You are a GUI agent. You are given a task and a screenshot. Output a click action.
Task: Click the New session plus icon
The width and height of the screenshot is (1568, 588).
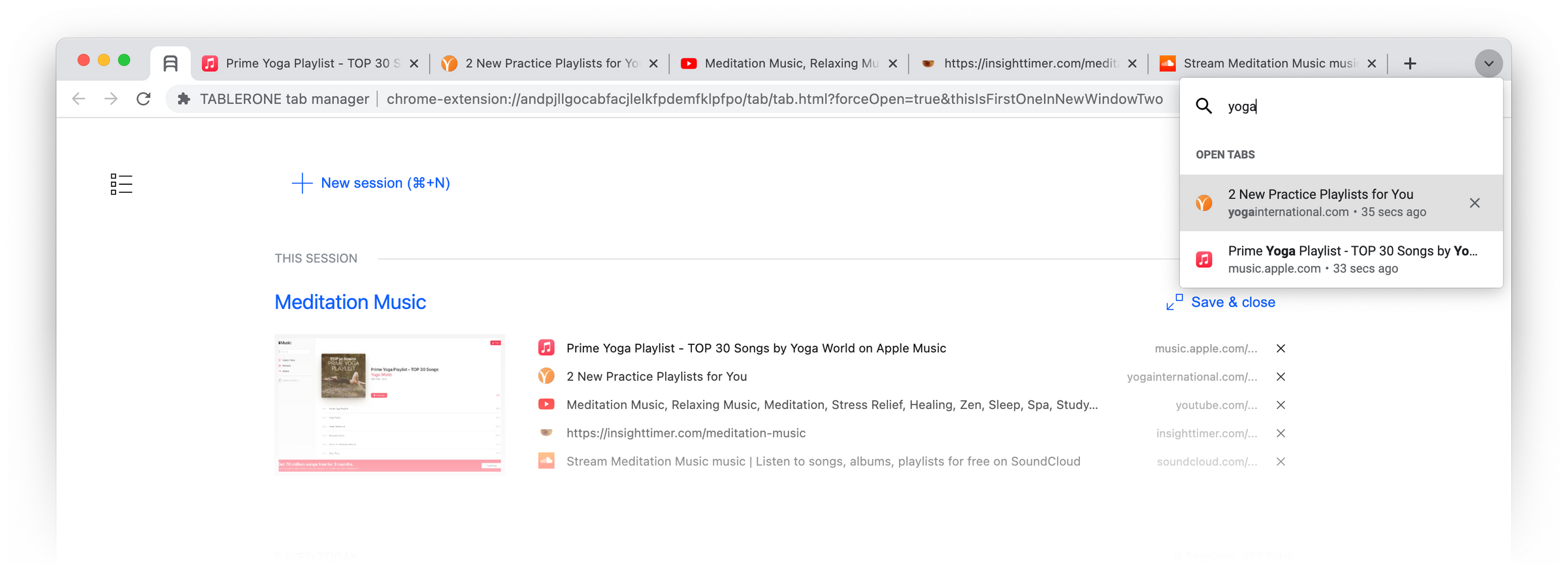pyautogui.click(x=302, y=183)
